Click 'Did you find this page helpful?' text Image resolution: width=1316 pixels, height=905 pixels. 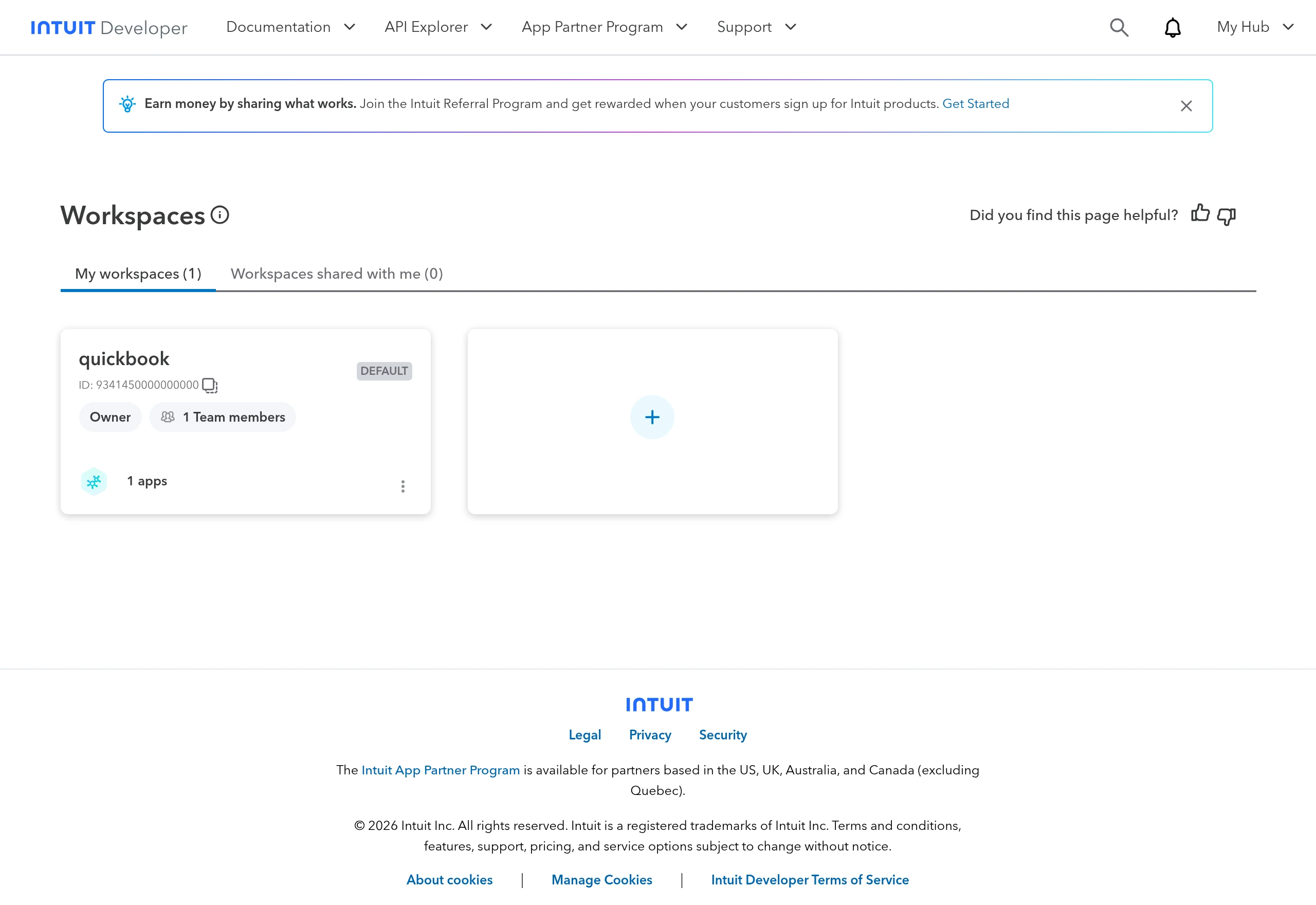click(x=1073, y=215)
